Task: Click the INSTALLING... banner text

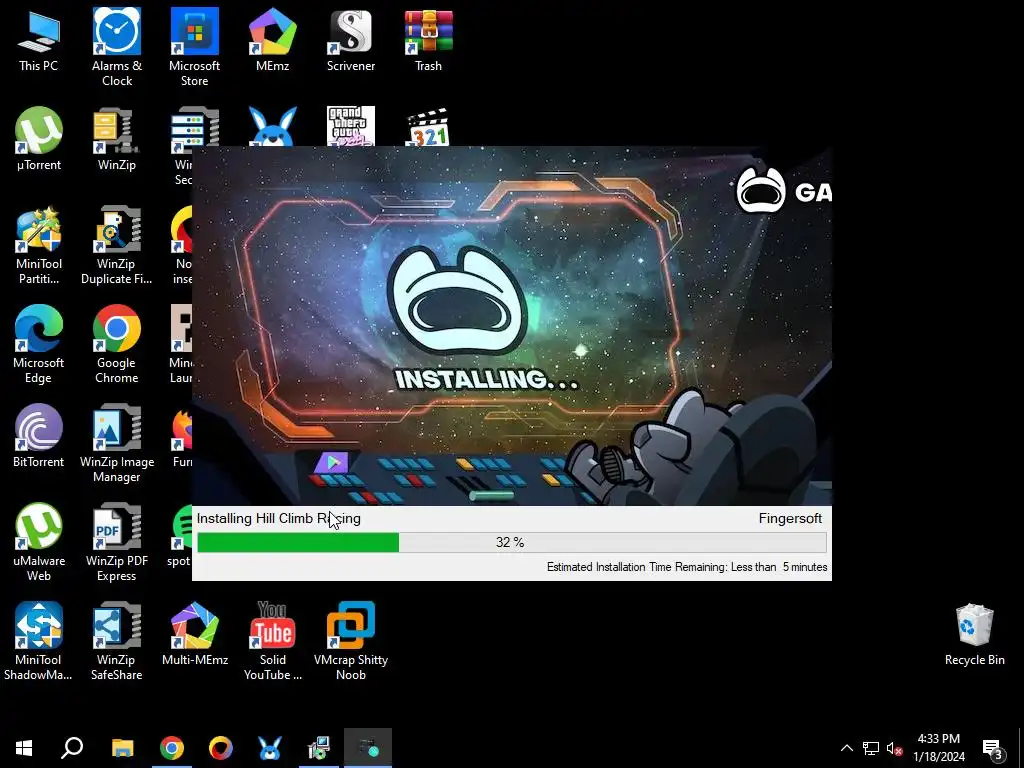Action: pyautogui.click(x=487, y=379)
